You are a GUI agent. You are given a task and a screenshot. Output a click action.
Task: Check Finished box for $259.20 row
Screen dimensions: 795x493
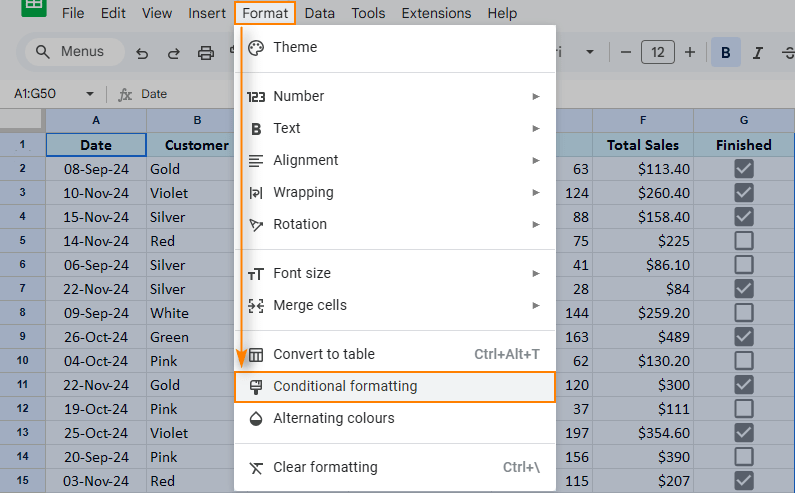744,312
